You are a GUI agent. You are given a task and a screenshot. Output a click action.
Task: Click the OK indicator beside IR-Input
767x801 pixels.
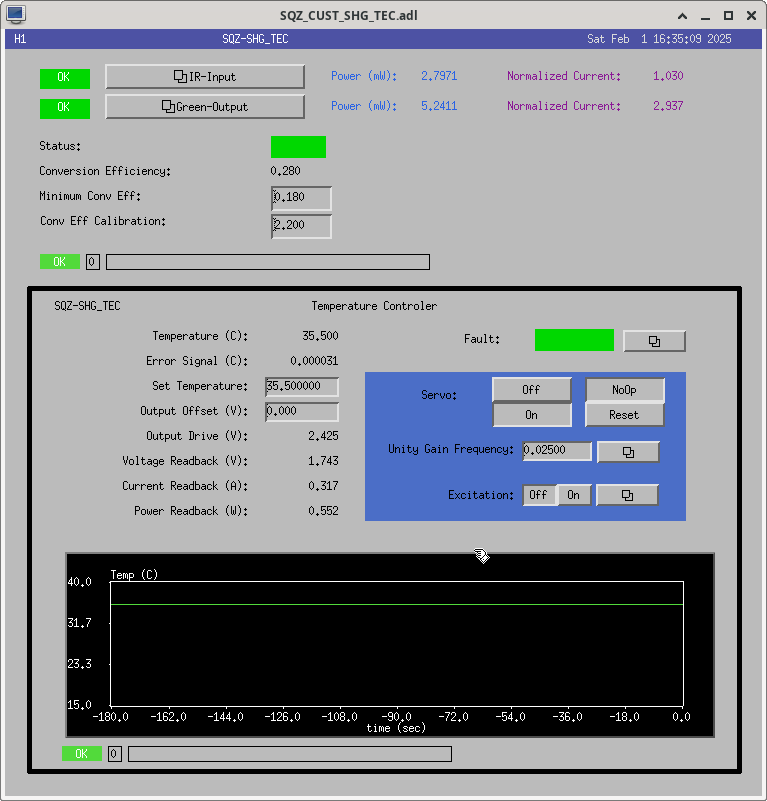pyautogui.click(x=65, y=78)
